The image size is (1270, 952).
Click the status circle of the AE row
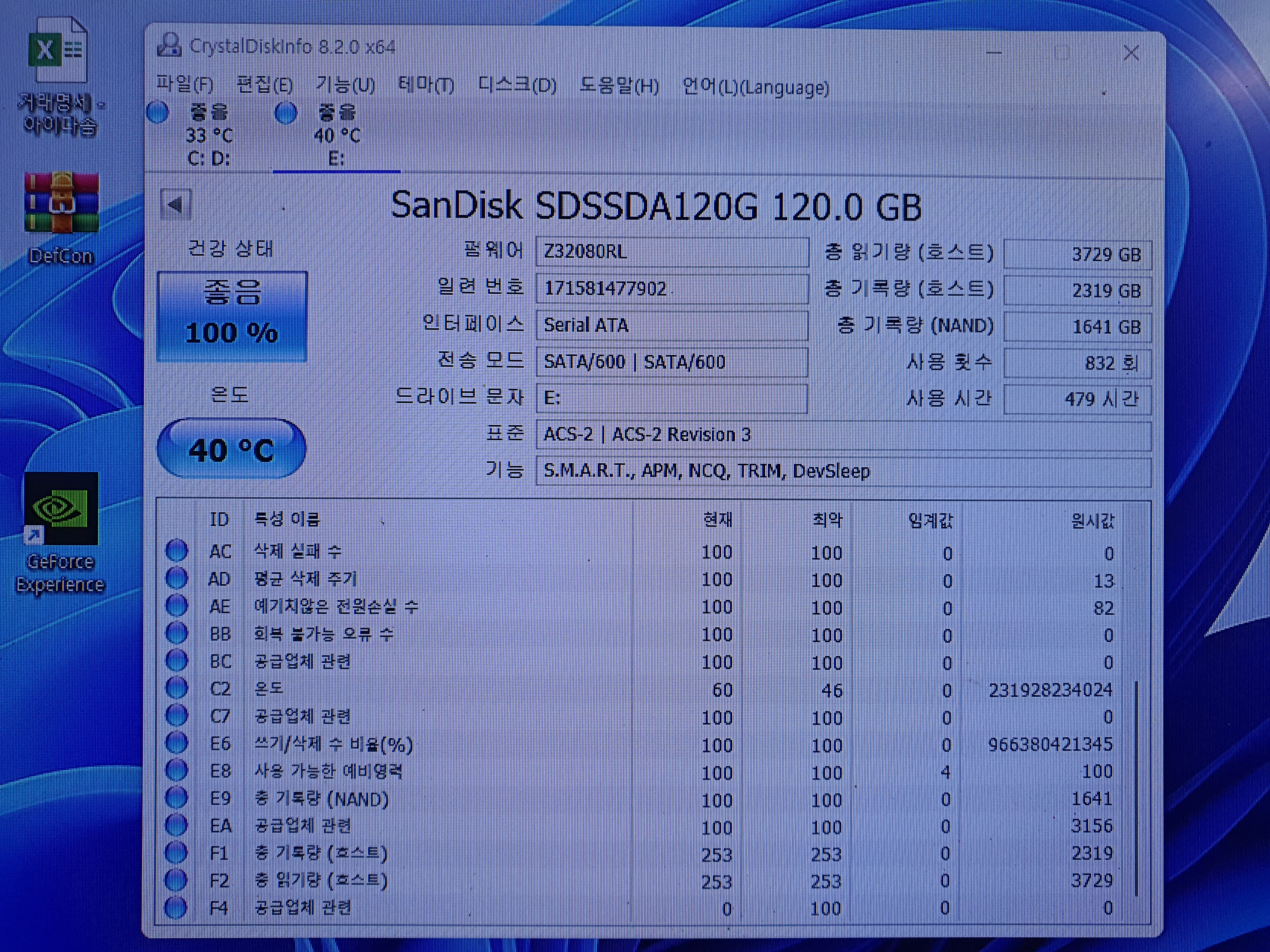[177, 605]
